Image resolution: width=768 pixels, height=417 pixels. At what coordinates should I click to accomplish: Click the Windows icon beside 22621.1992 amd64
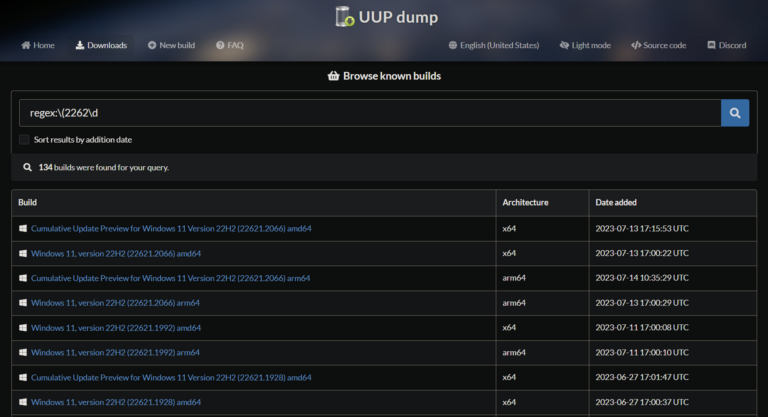[23, 327]
